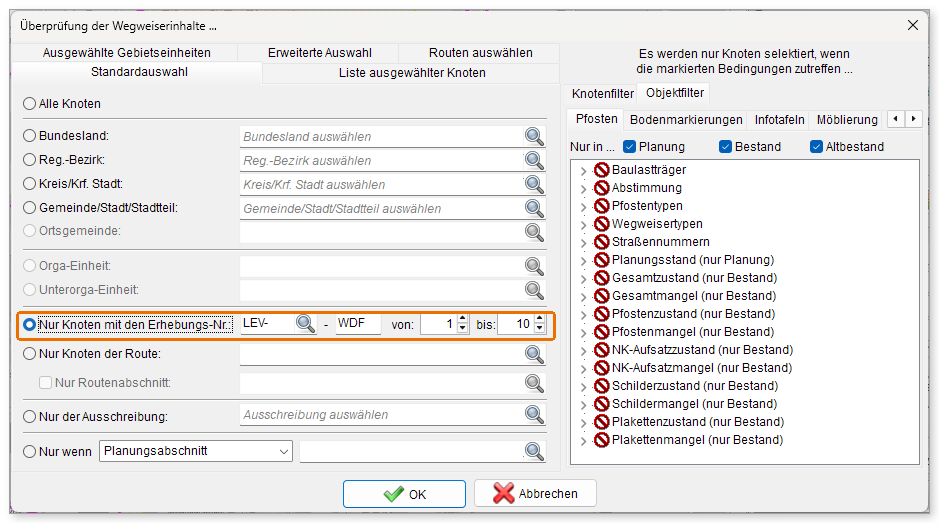Click the Gesamtzustand filter prohibition icon
The image size is (939, 523).
click(x=601, y=278)
